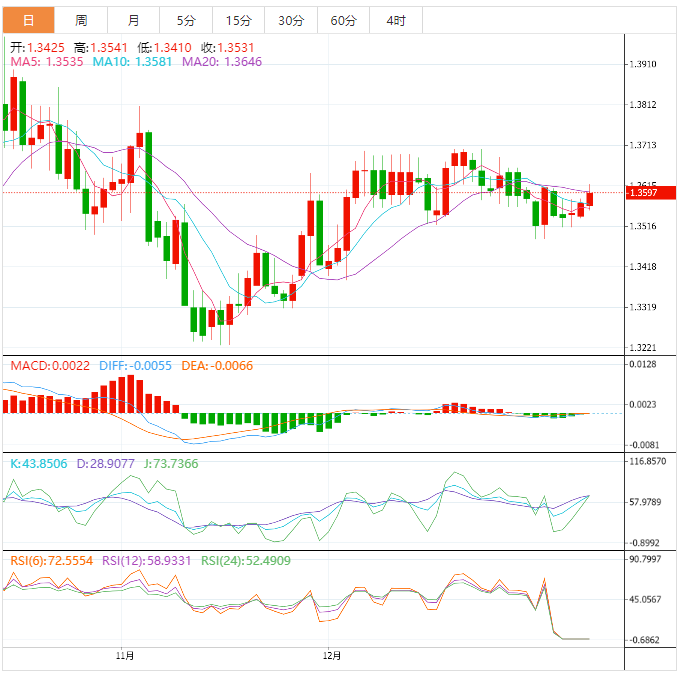This screenshot has width=680, height=674.
Task: Switch to the 月 monthly tab
Action: [x=134, y=20]
